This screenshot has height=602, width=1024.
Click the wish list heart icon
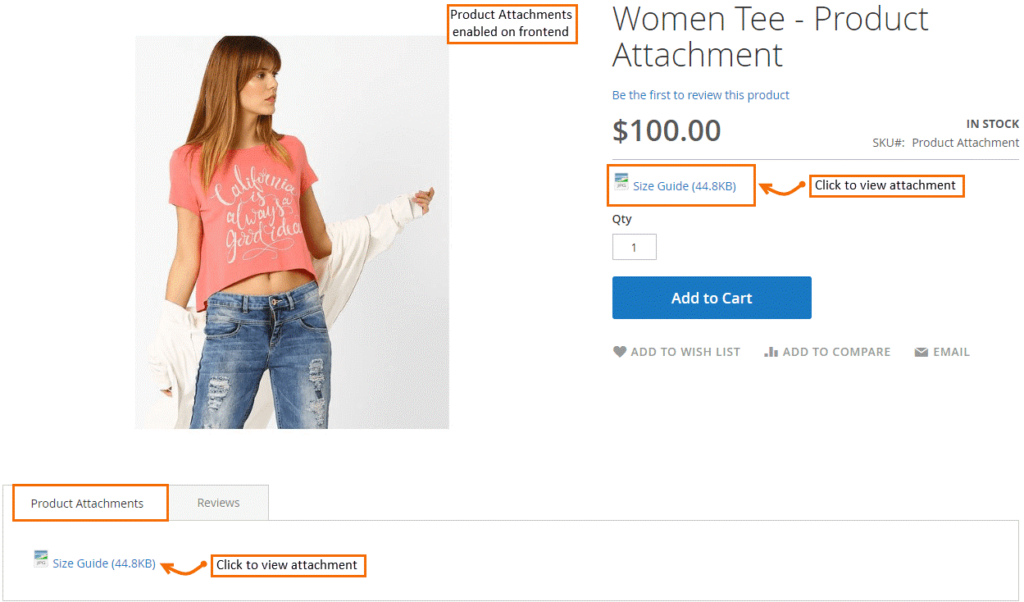tap(620, 351)
